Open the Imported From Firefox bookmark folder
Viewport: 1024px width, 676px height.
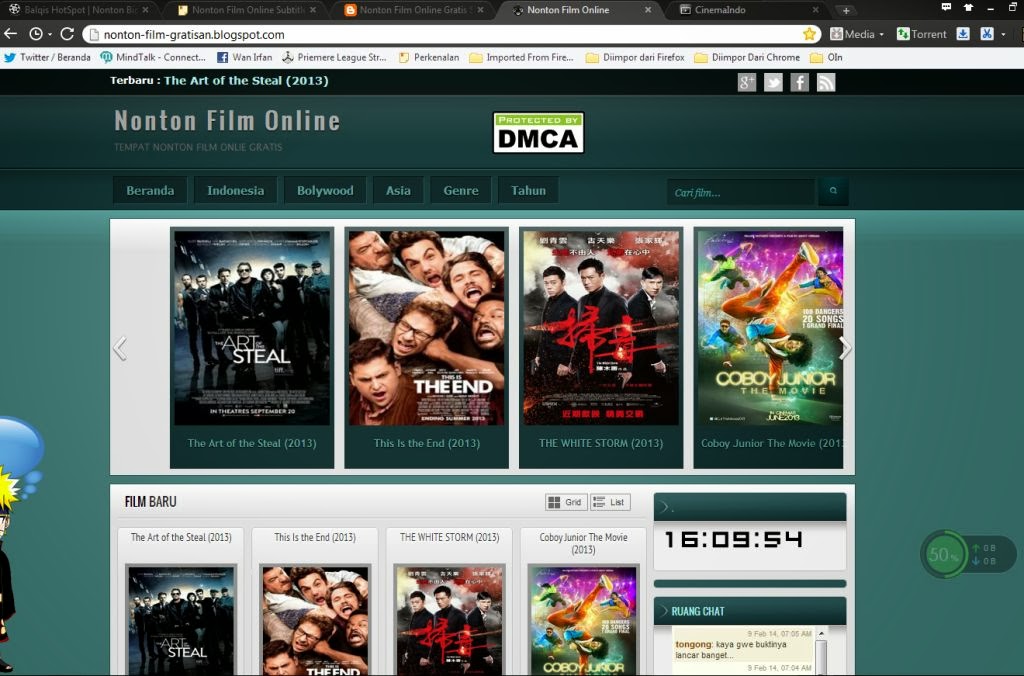[x=521, y=57]
